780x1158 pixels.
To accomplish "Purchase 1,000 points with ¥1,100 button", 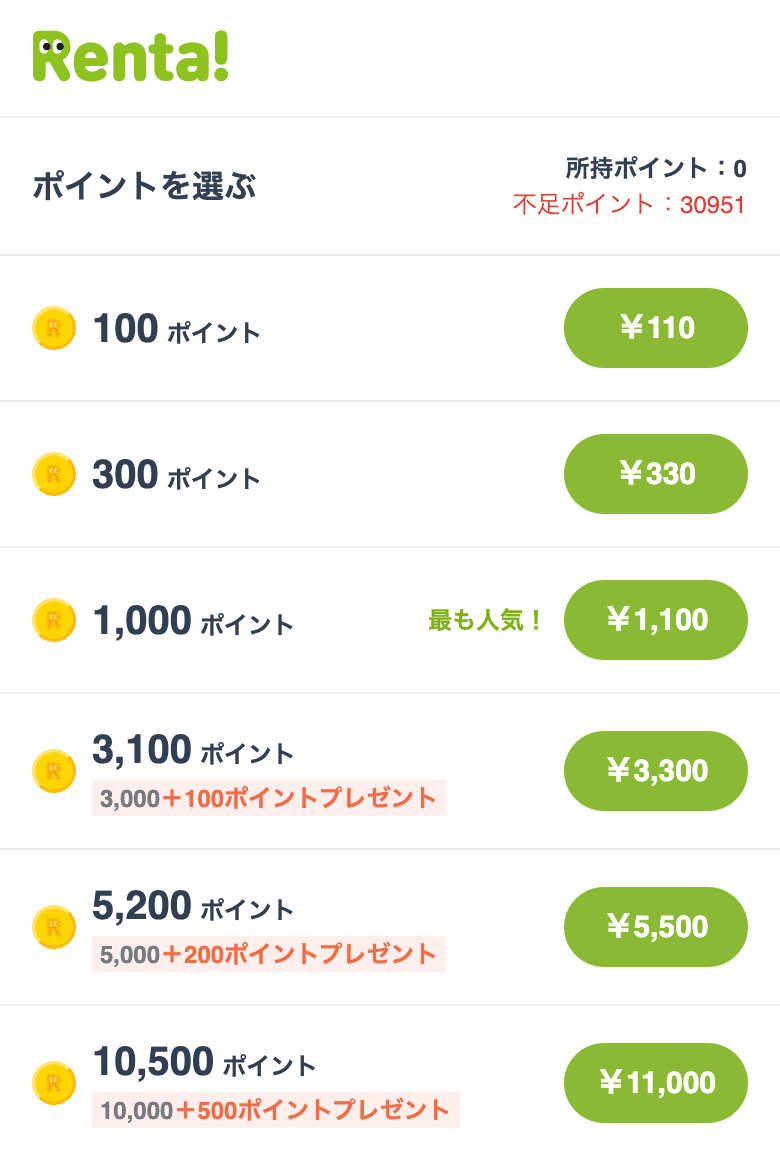I will click(x=656, y=620).
